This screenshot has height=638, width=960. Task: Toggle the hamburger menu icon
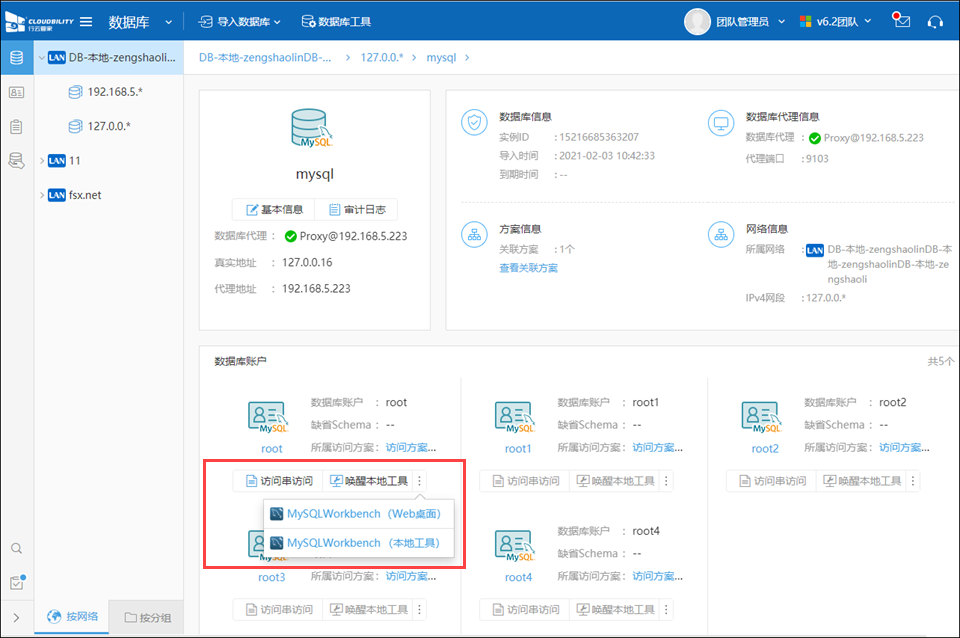[x=86, y=21]
